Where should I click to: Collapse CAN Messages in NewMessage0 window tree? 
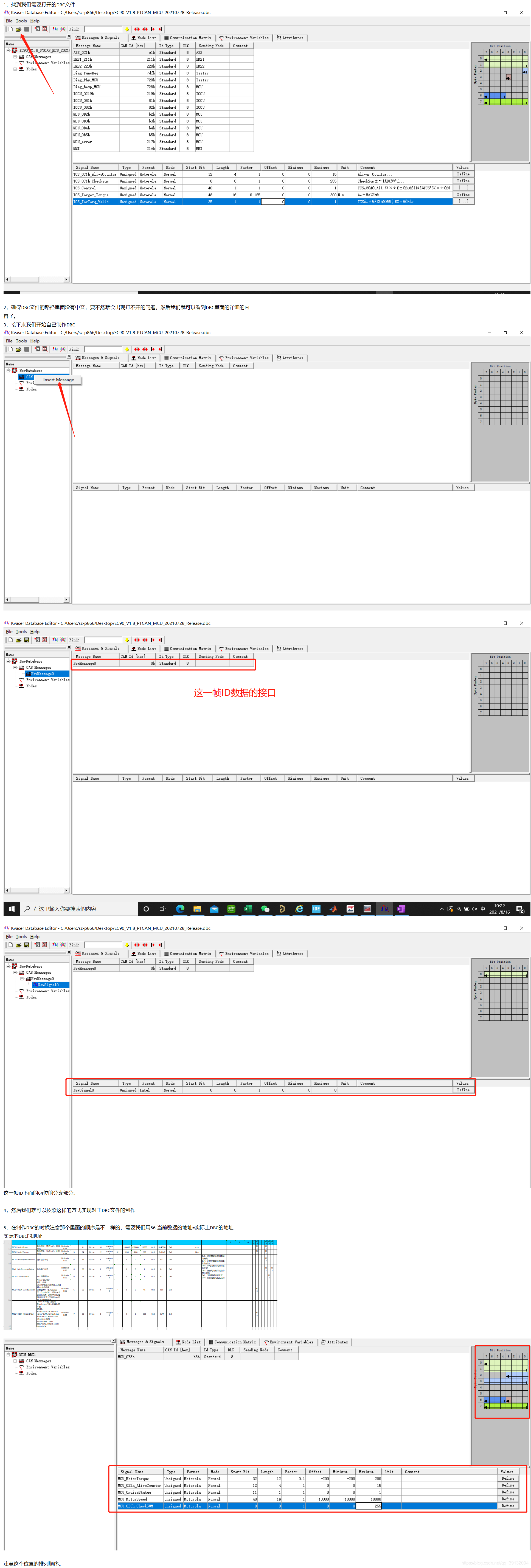pyautogui.click(x=15, y=668)
